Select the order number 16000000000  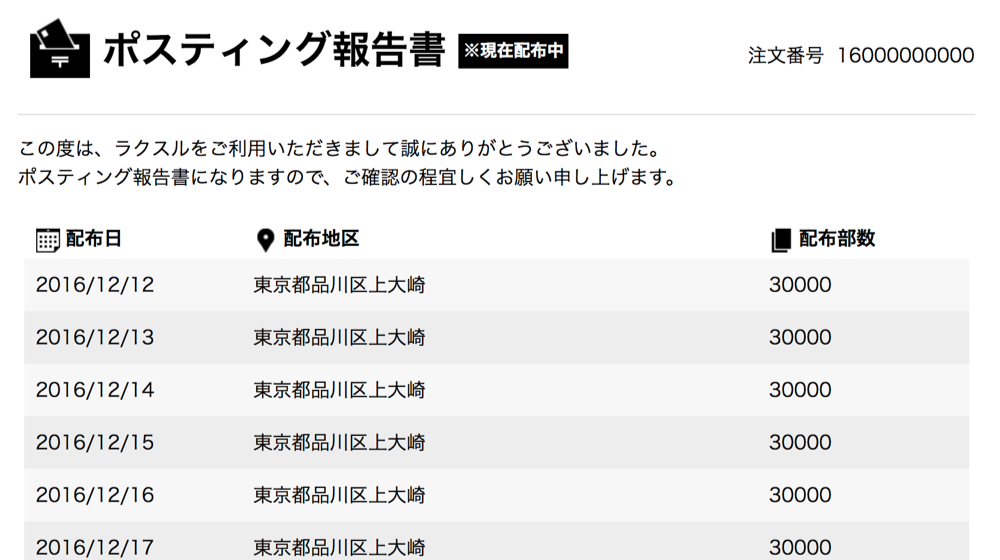click(x=905, y=55)
